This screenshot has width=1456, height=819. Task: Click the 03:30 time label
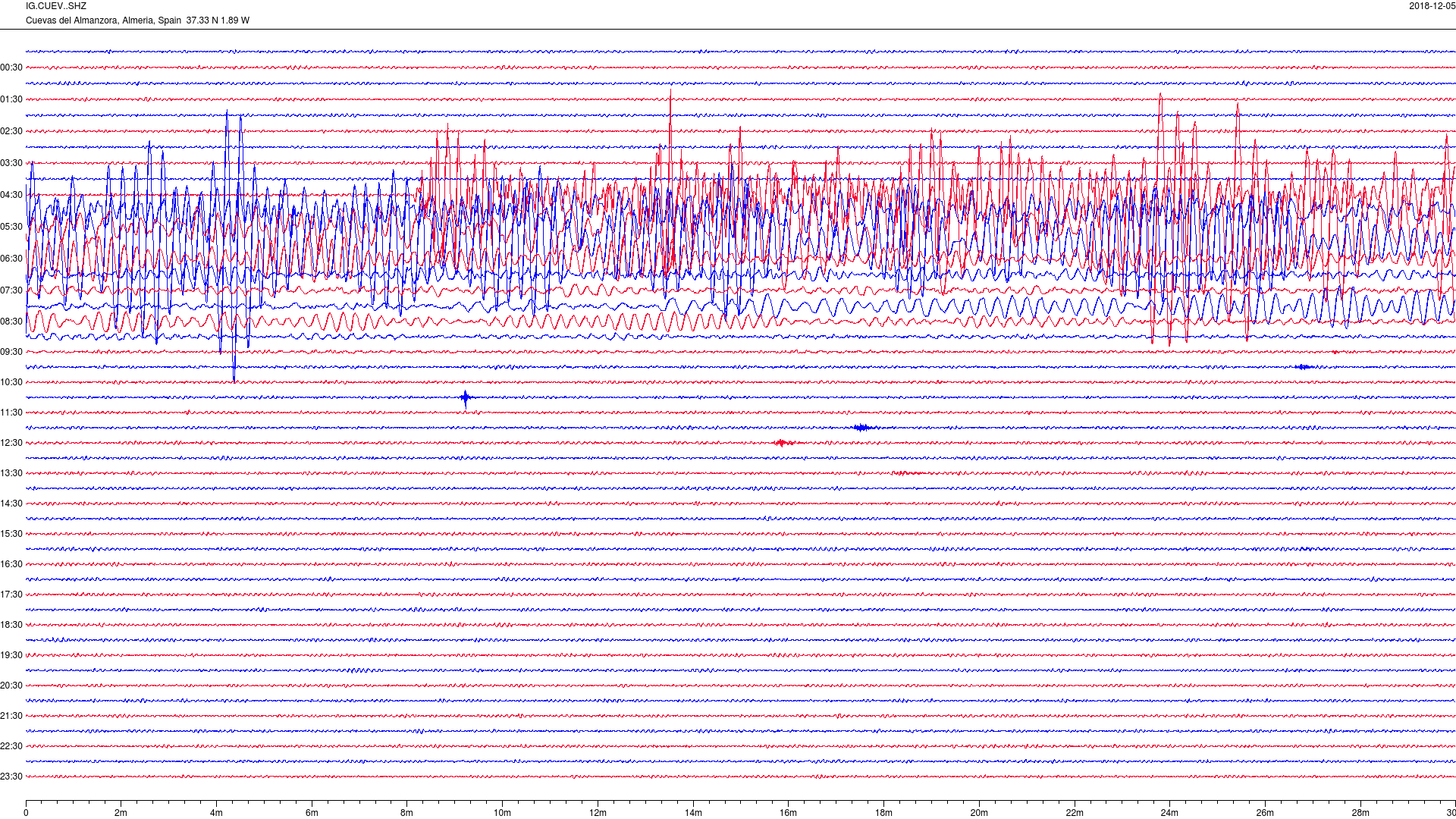(11, 163)
